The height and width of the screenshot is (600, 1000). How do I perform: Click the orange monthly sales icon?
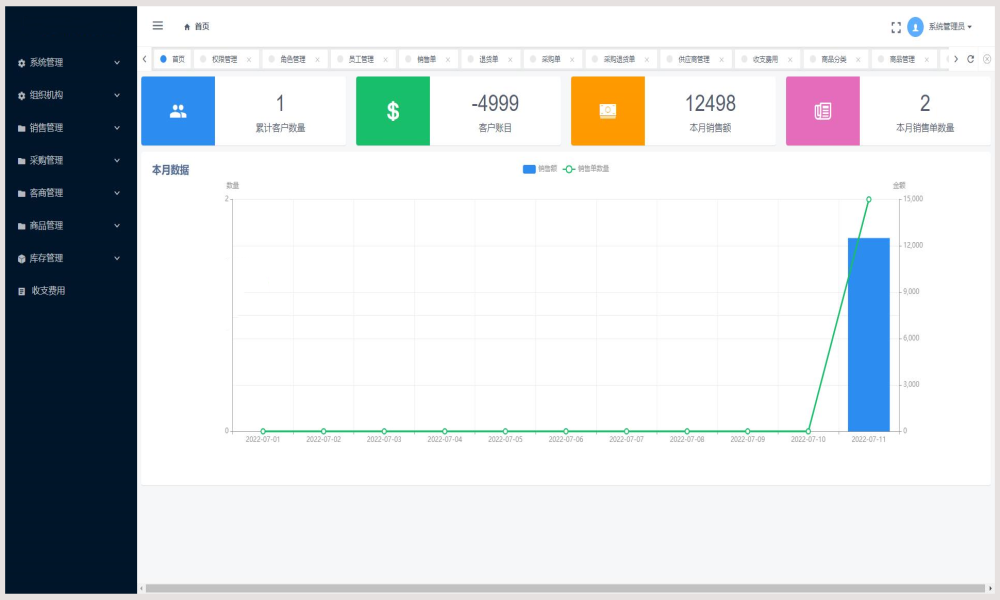[x=608, y=111]
